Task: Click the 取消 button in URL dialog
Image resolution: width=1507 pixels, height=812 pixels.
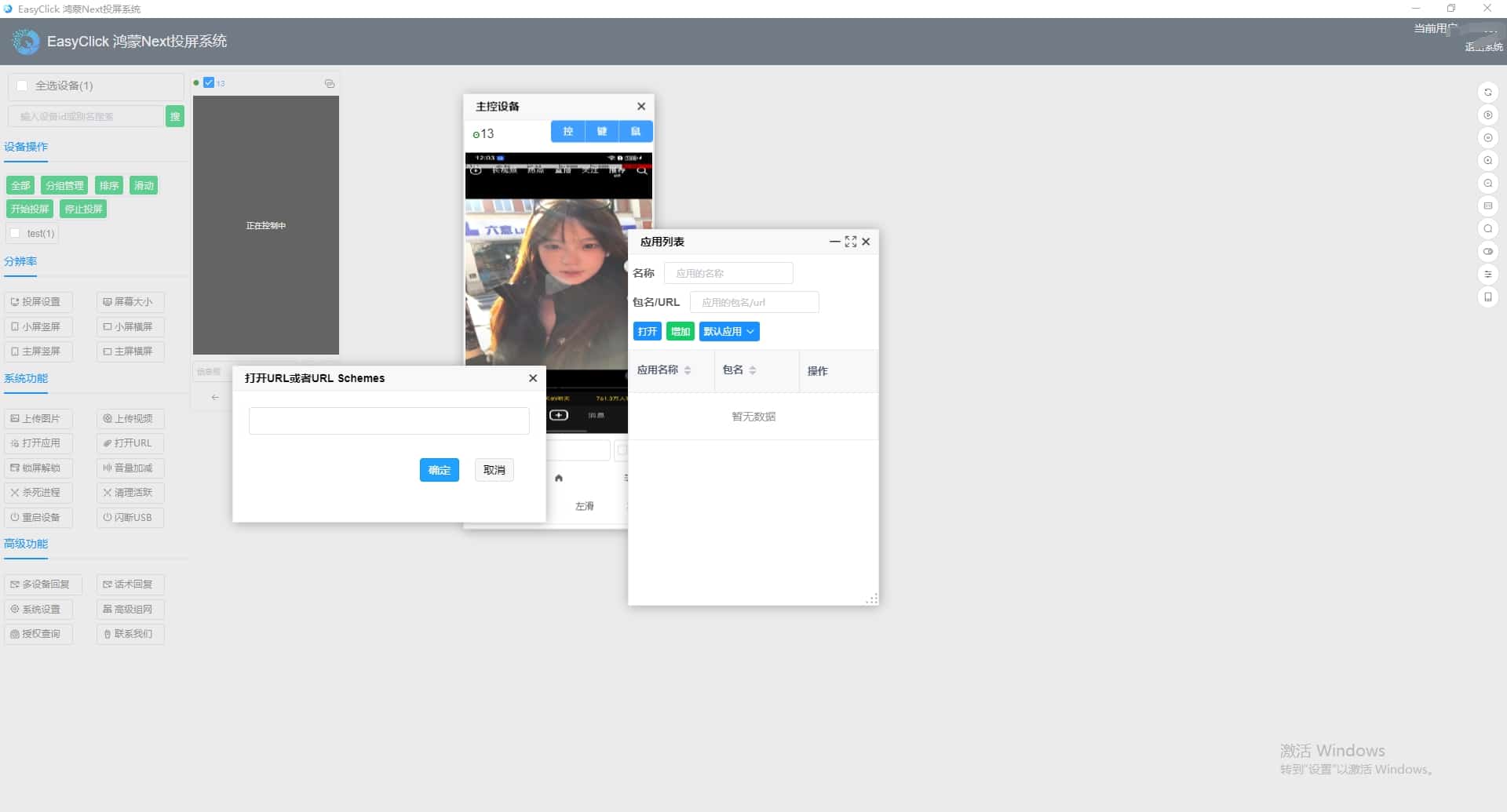Action: pyautogui.click(x=494, y=470)
